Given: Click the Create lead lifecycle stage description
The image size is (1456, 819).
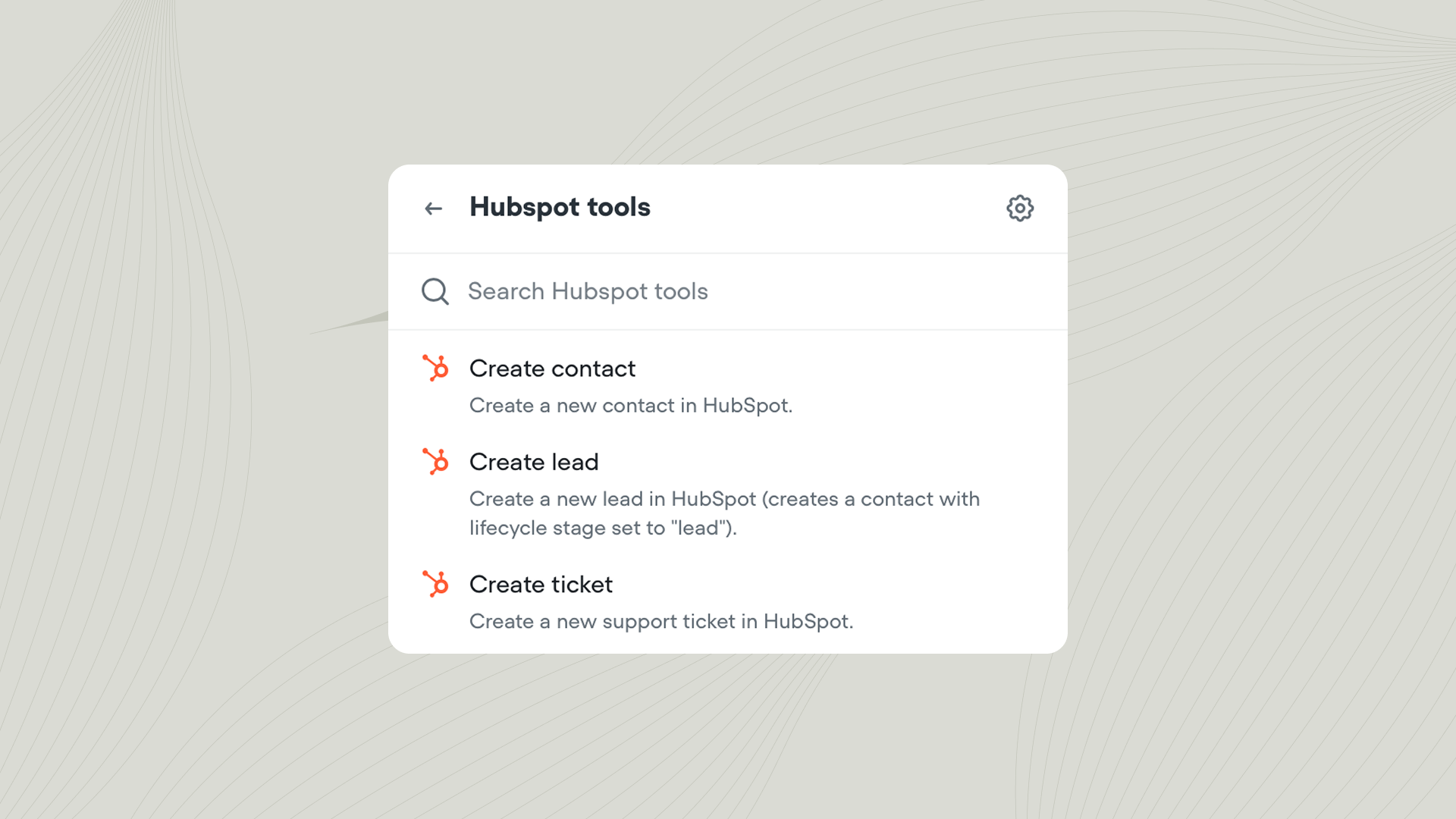Looking at the screenshot, I should pyautogui.click(x=724, y=513).
